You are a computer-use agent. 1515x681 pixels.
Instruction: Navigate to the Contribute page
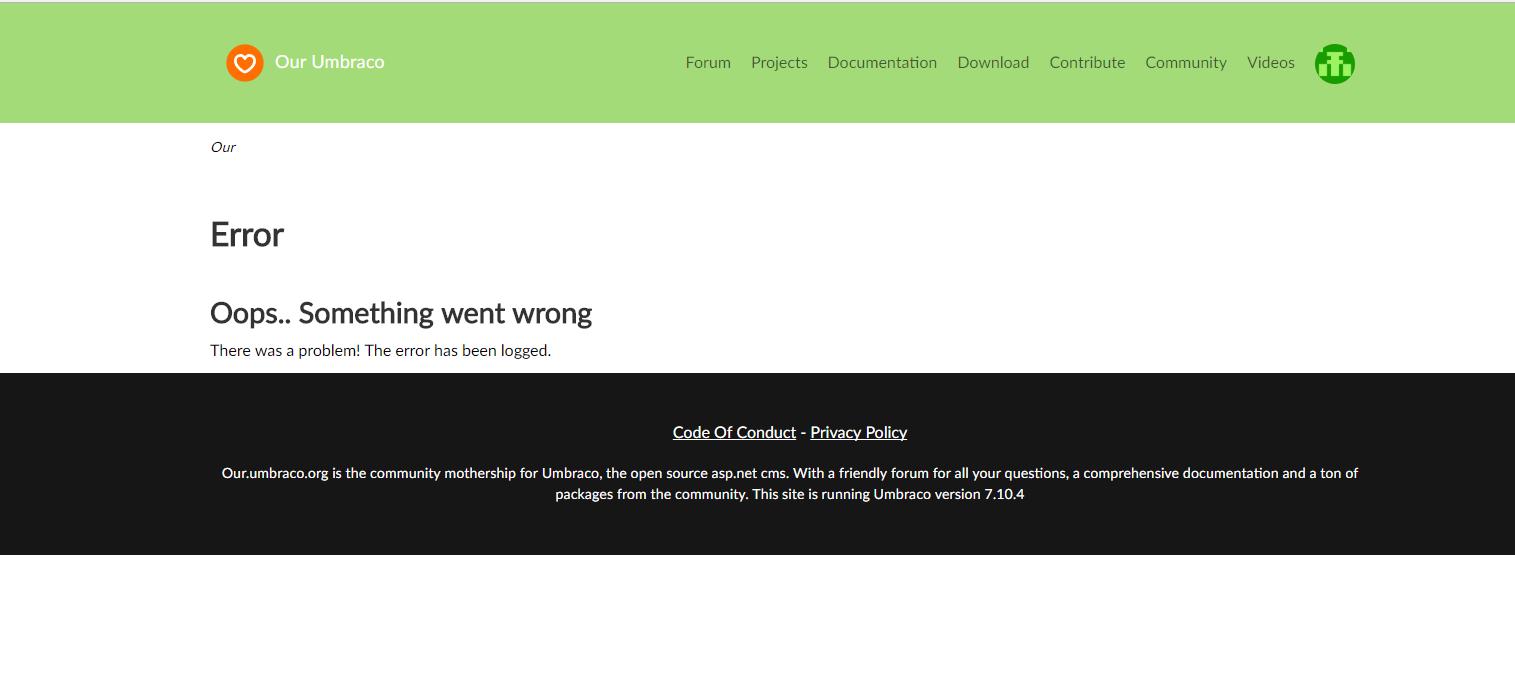click(1087, 62)
